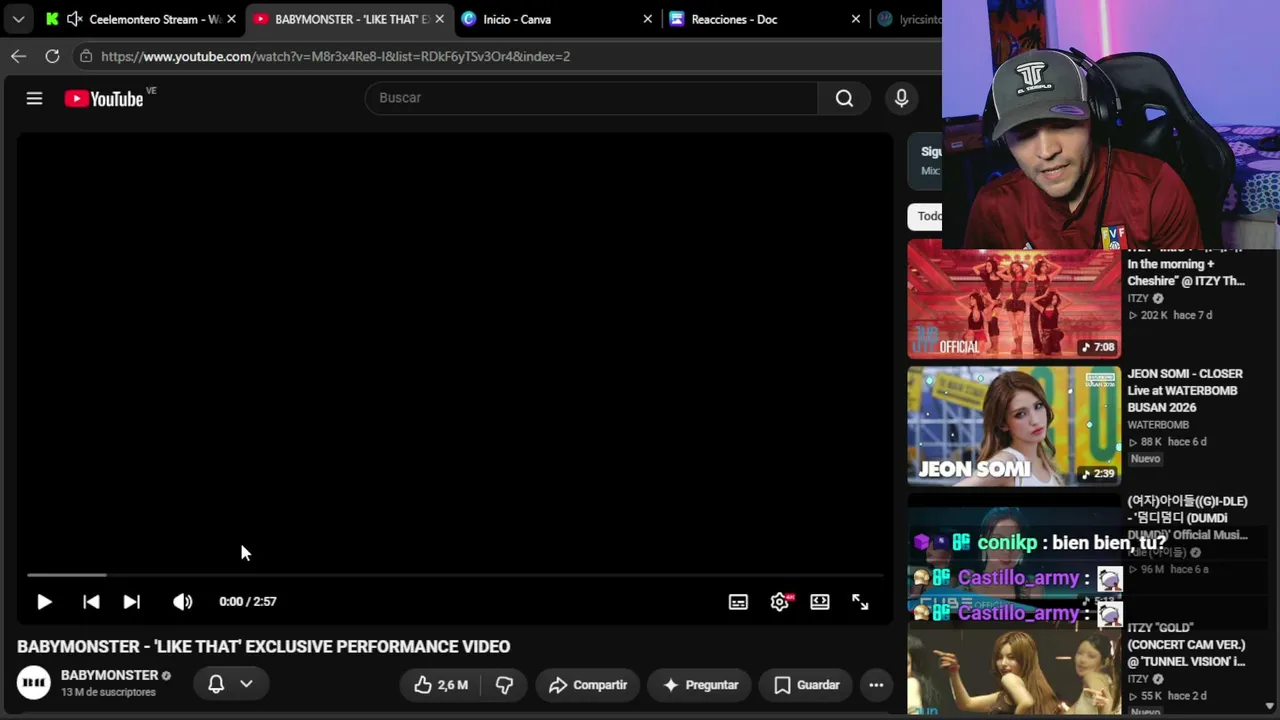Seek on the video progress bar
1280x720 pixels.
coord(455,575)
